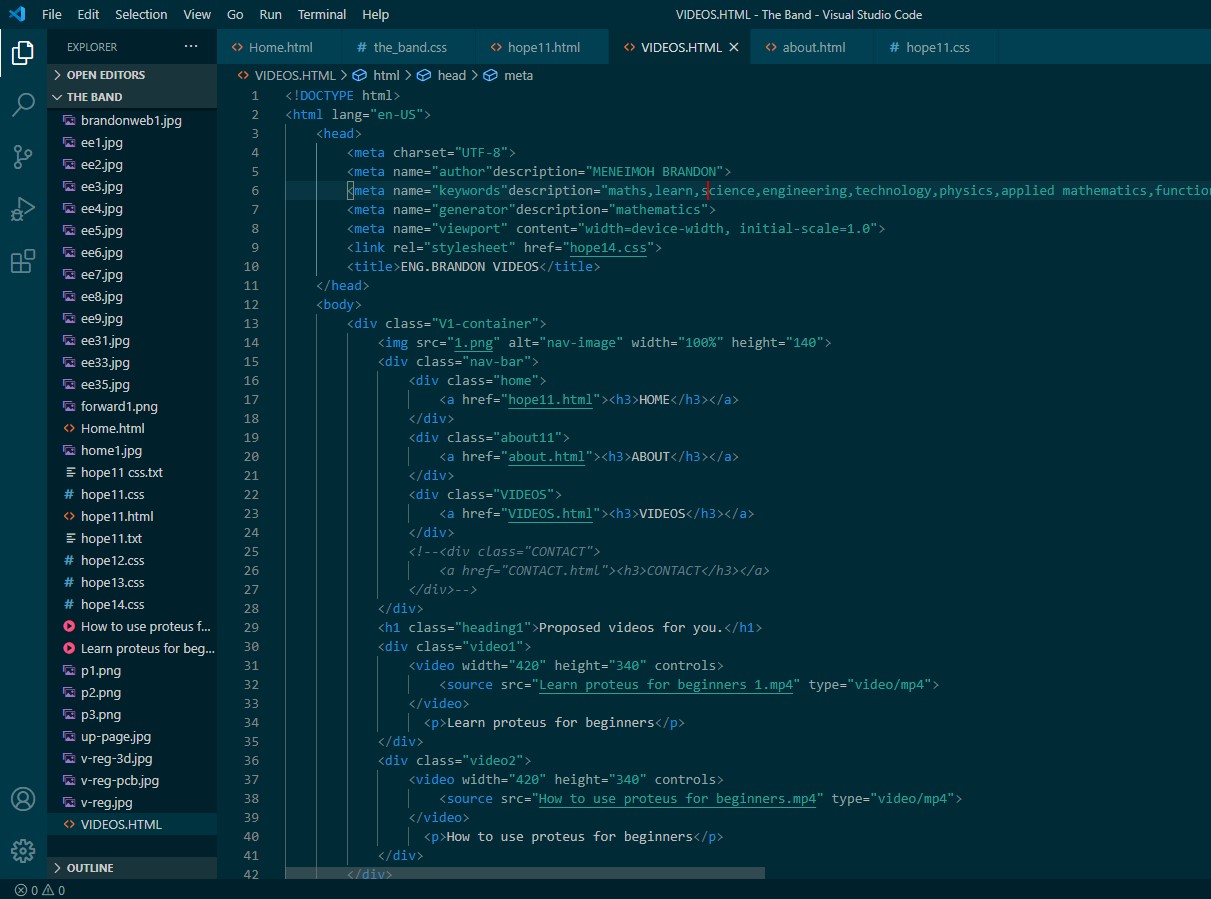Open the Explorer view in activity bar

coord(23,52)
